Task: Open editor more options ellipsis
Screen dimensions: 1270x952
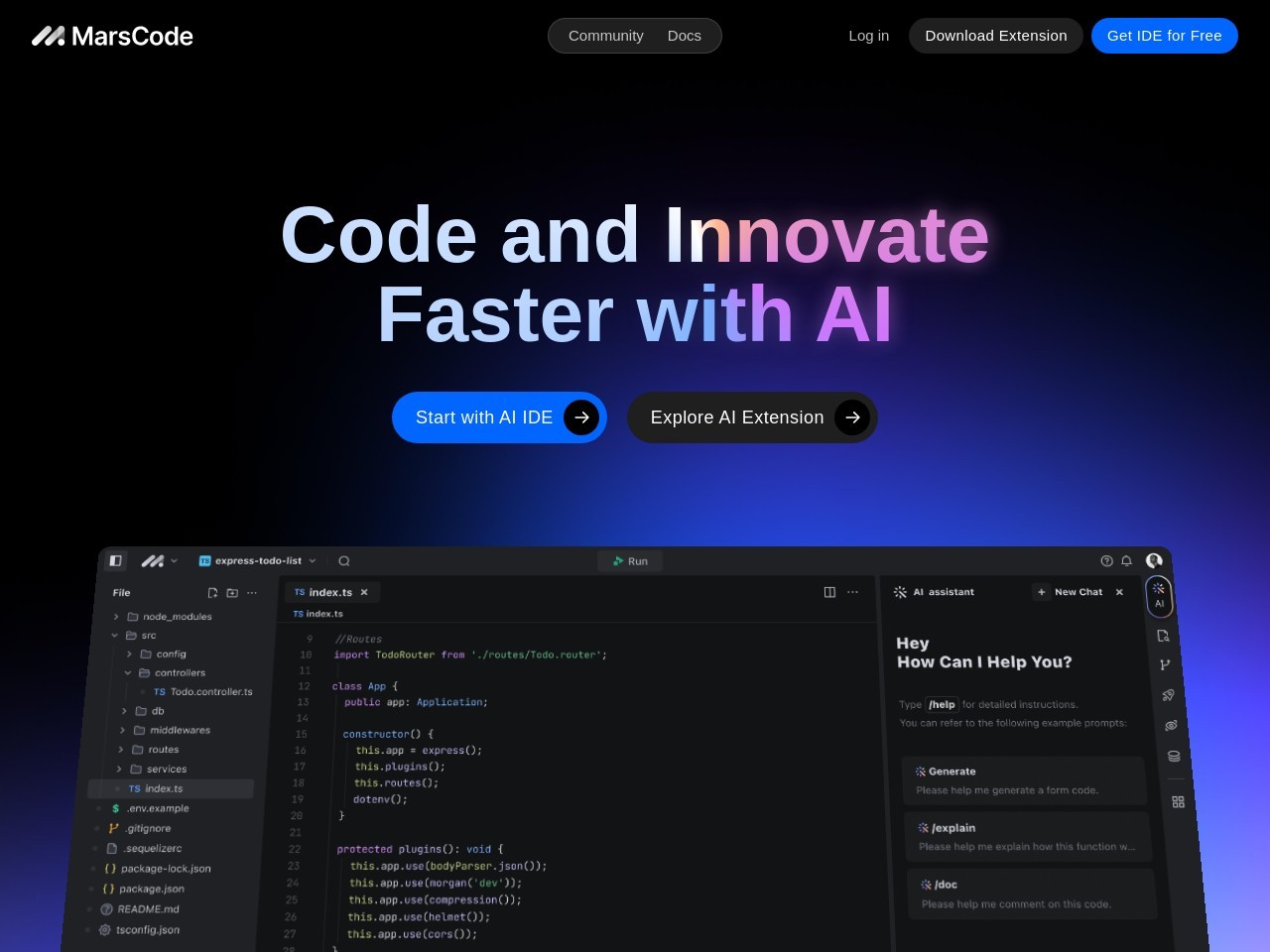Action: (x=852, y=592)
